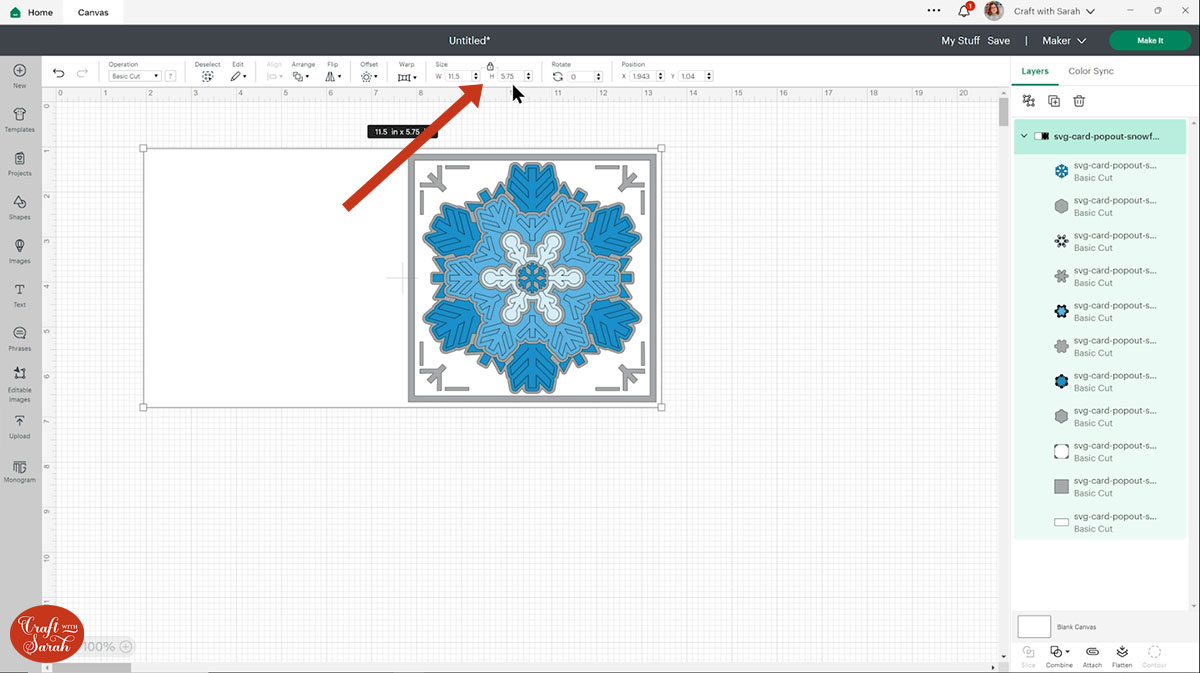Screen dimensions: 1200x673
Task: Open the Images library
Action: pyautogui.click(x=20, y=250)
